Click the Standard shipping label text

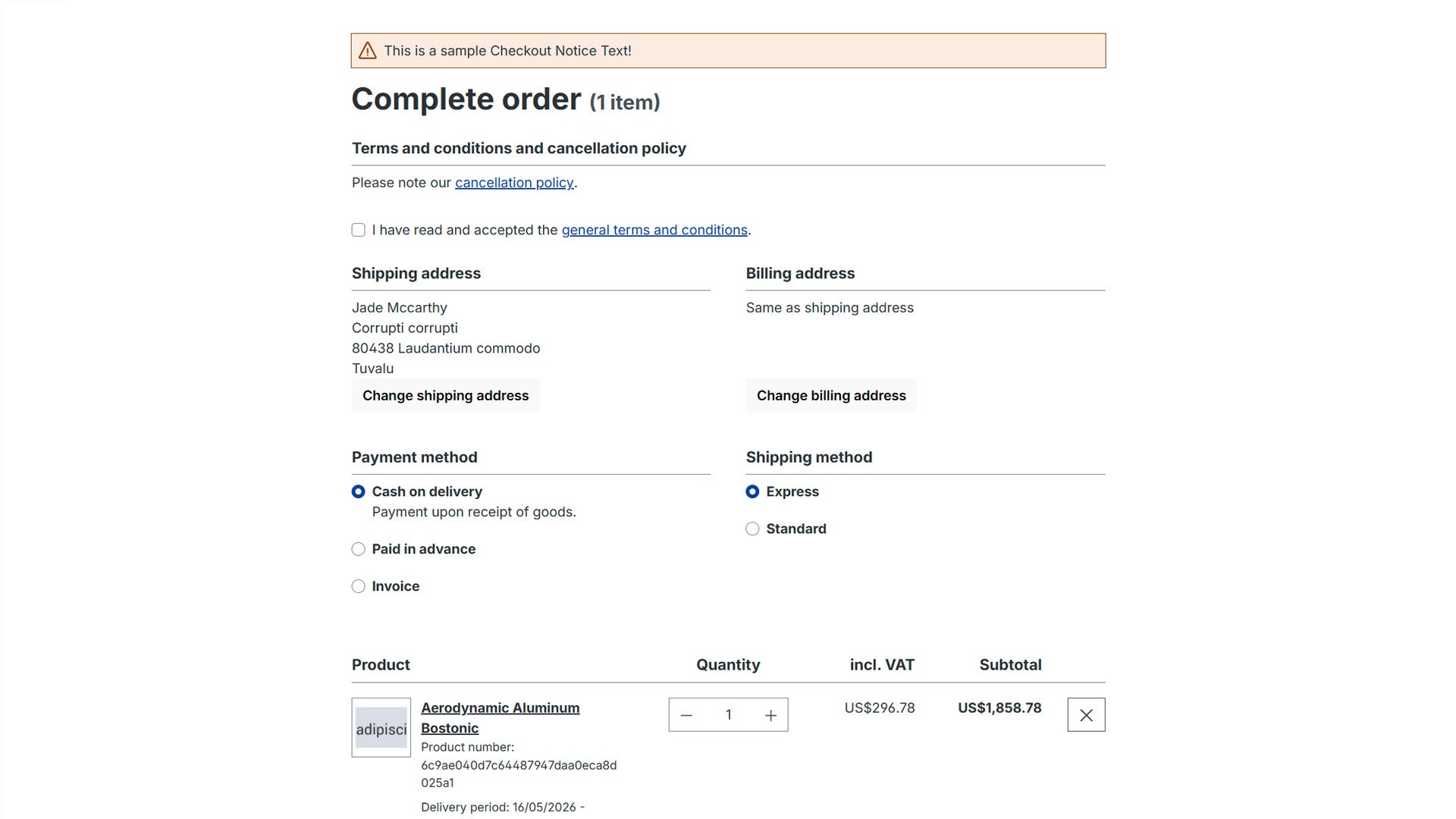[796, 529]
